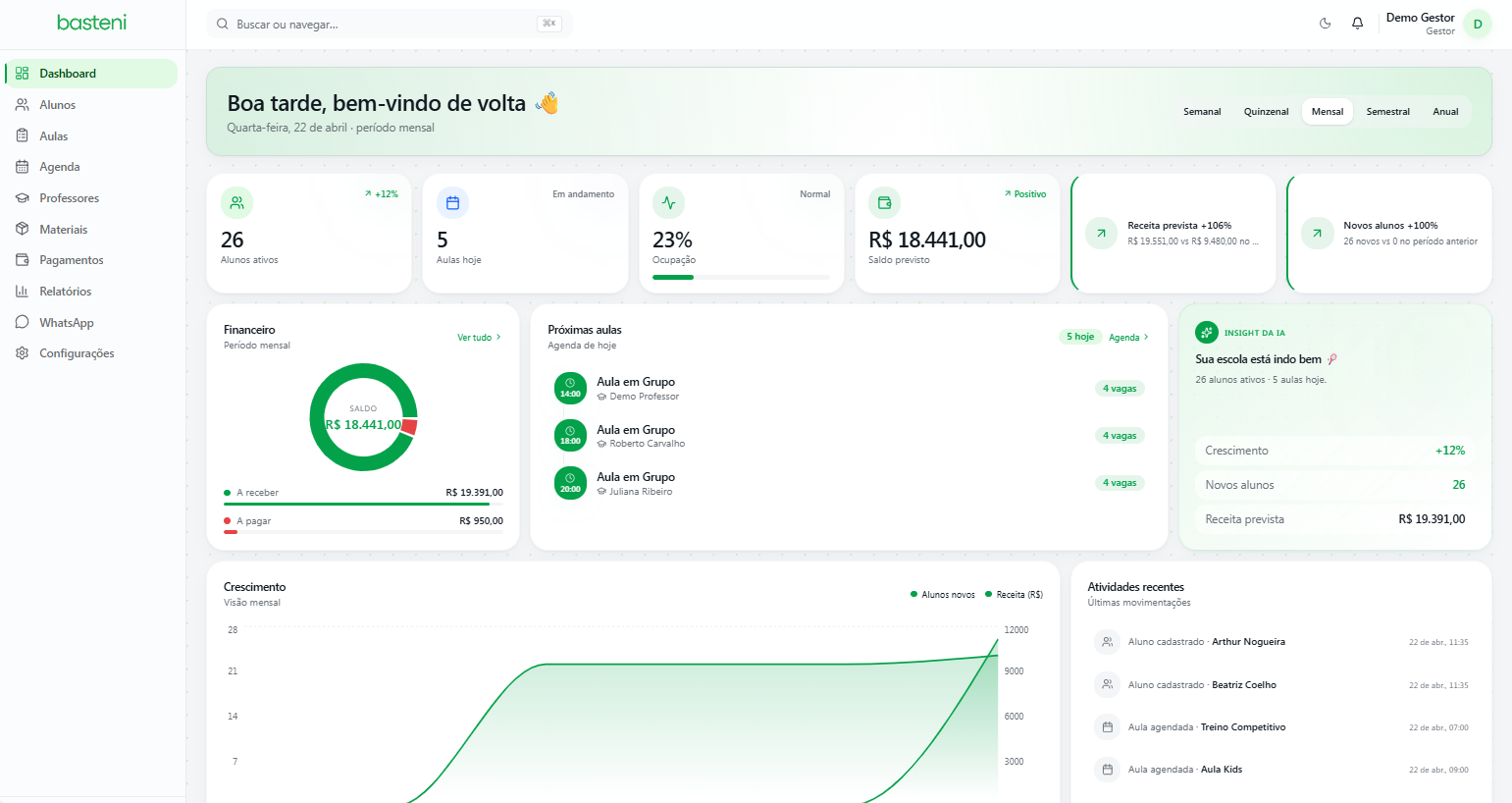Open Materiais page
This screenshot has height=803, width=1512.
tap(91, 230)
